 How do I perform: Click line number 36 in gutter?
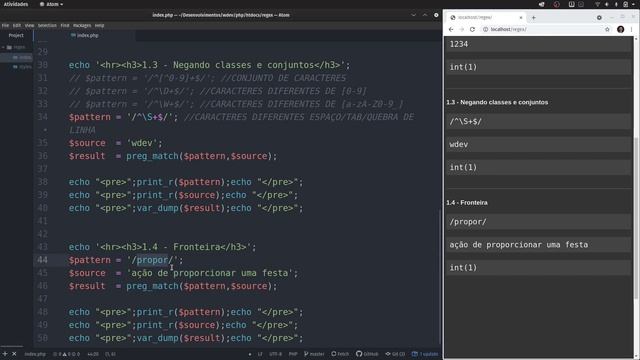point(42,156)
